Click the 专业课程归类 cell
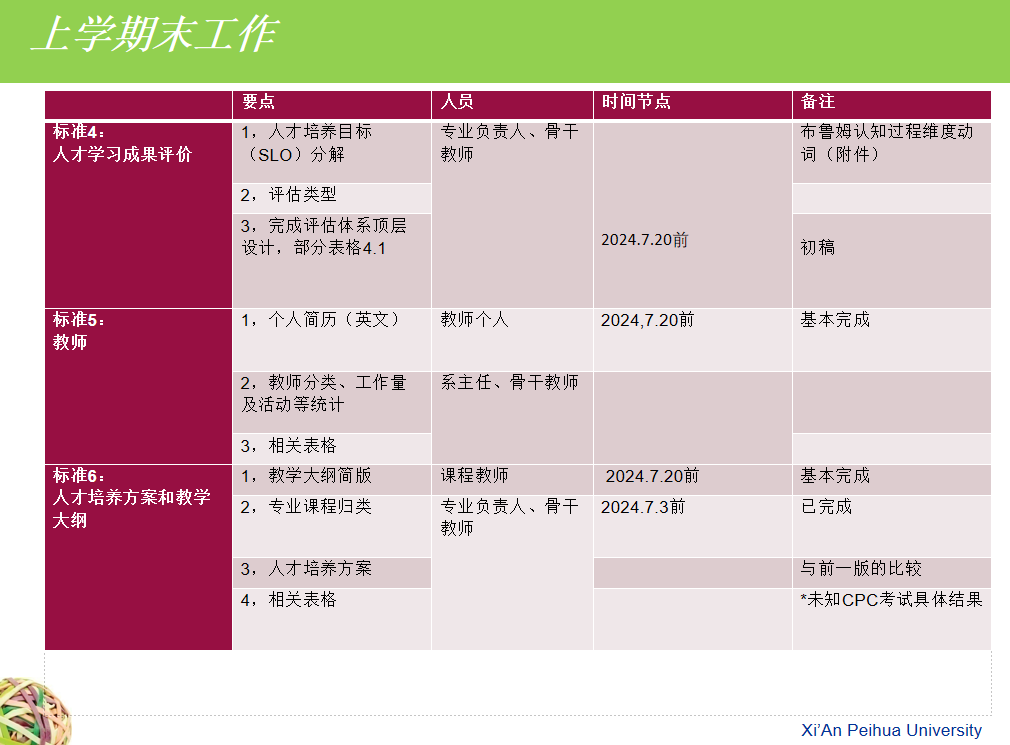1010x745 pixels. 331,525
